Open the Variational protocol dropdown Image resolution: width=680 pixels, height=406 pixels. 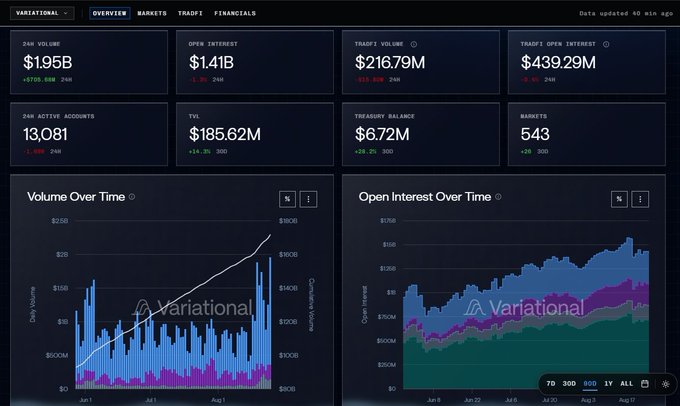pos(42,13)
